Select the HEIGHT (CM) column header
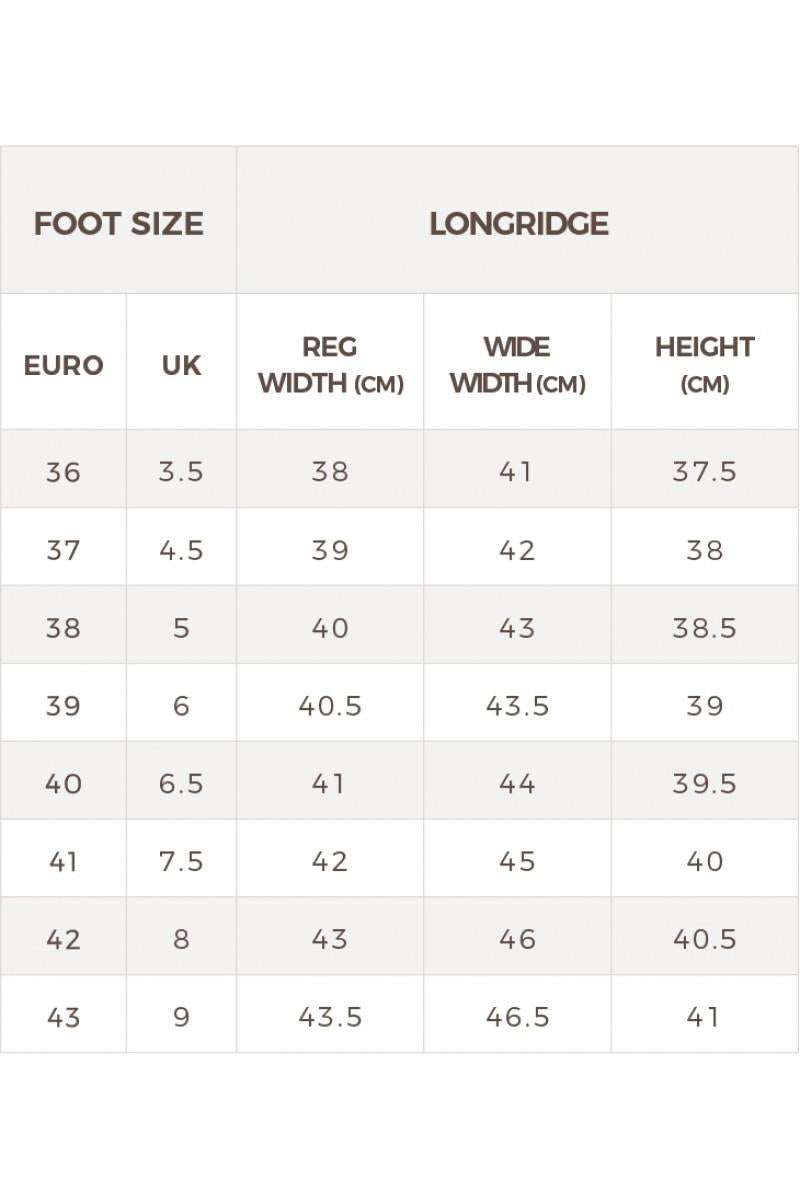This screenshot has height=1200, width=800. pos(704,365)
